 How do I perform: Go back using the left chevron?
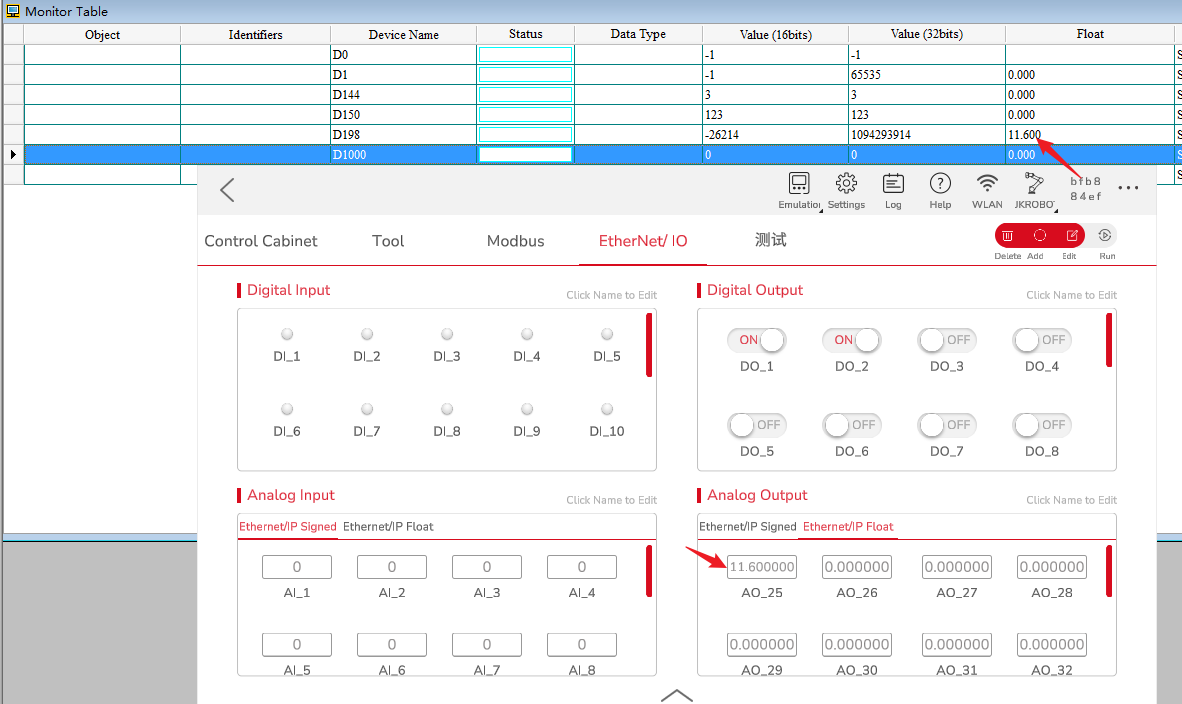click(227, 190)
